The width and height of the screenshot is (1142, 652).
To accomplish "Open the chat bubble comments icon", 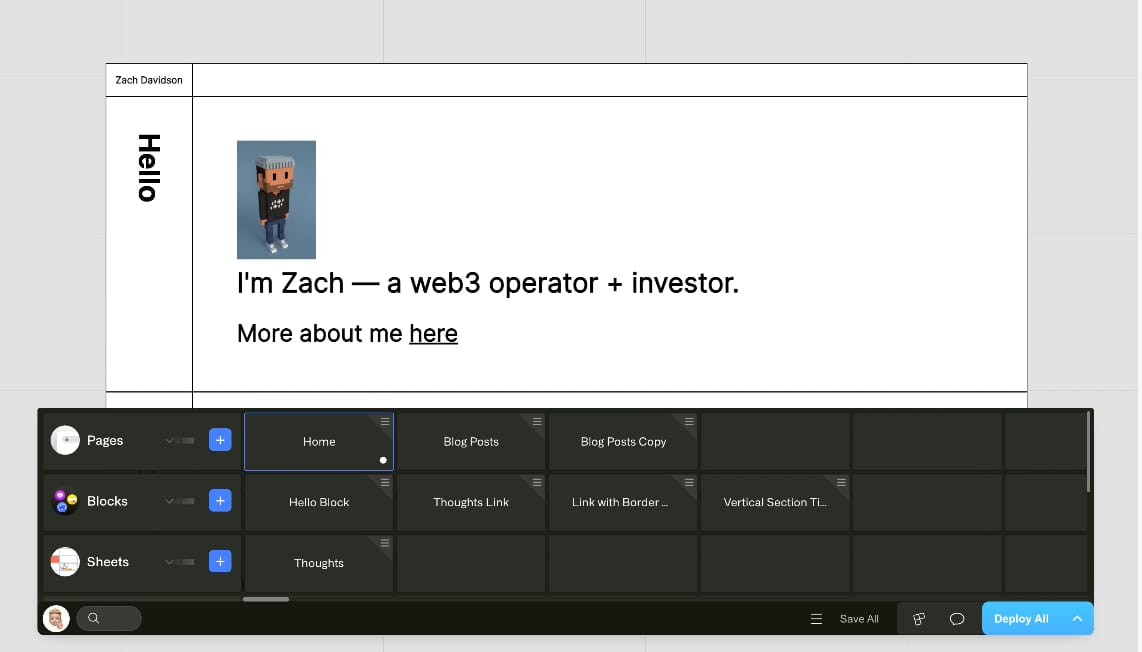I will [x=957, y=618].
